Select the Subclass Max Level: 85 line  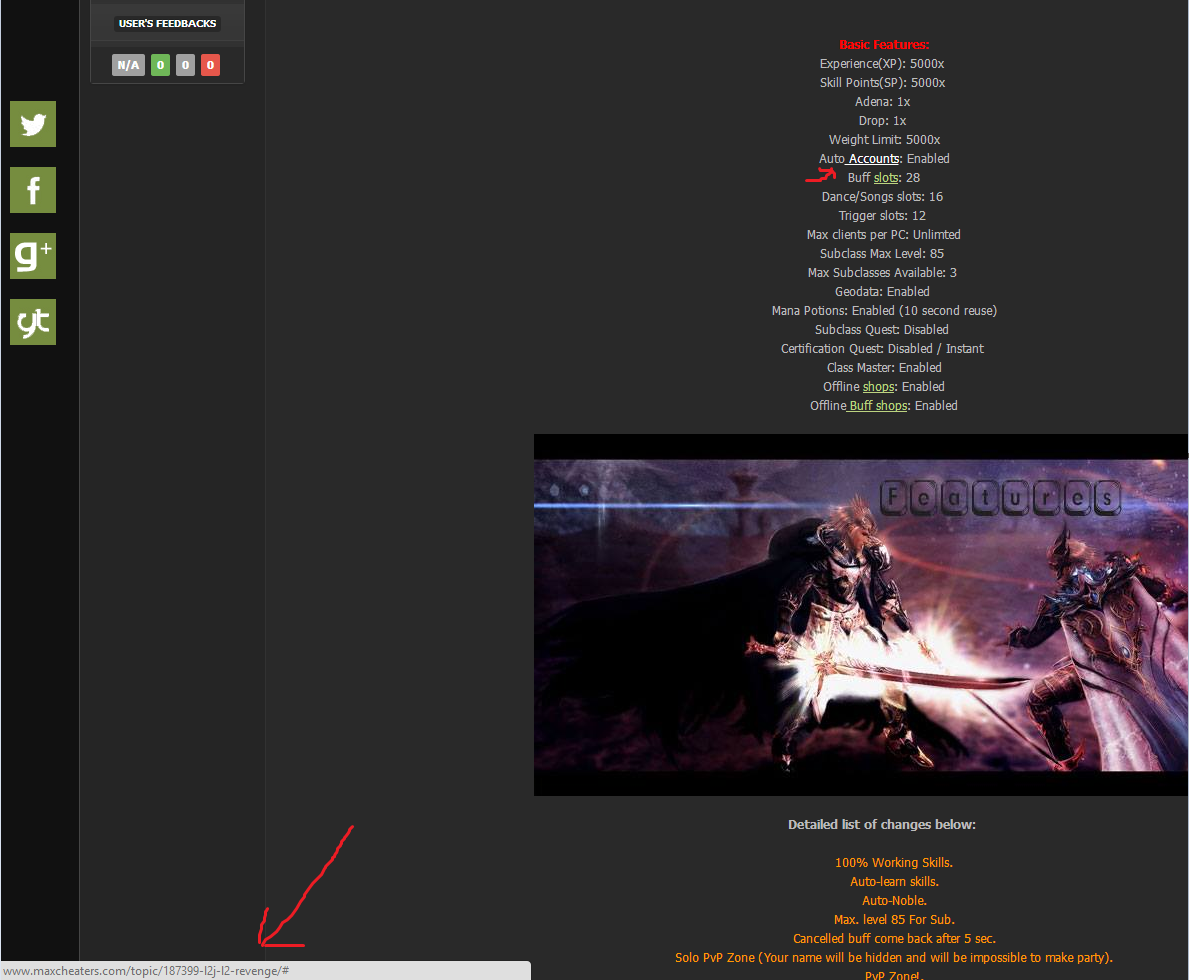coord(882,253)
